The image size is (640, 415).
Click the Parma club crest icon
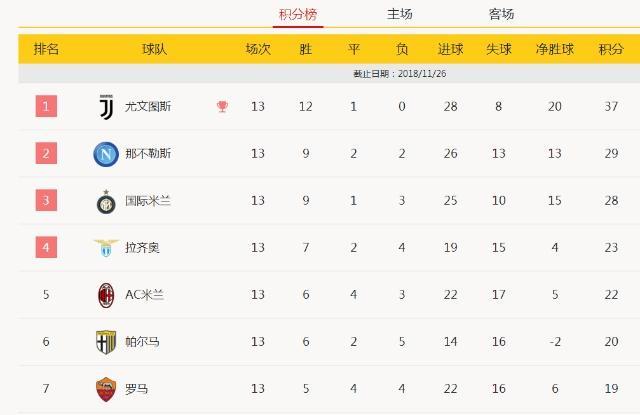coord(105,341)
